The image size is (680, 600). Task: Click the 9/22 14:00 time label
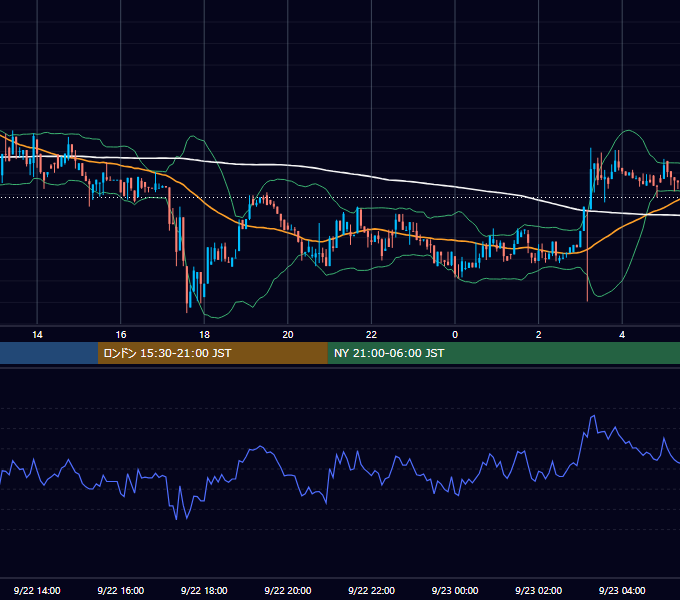[37, 590]
